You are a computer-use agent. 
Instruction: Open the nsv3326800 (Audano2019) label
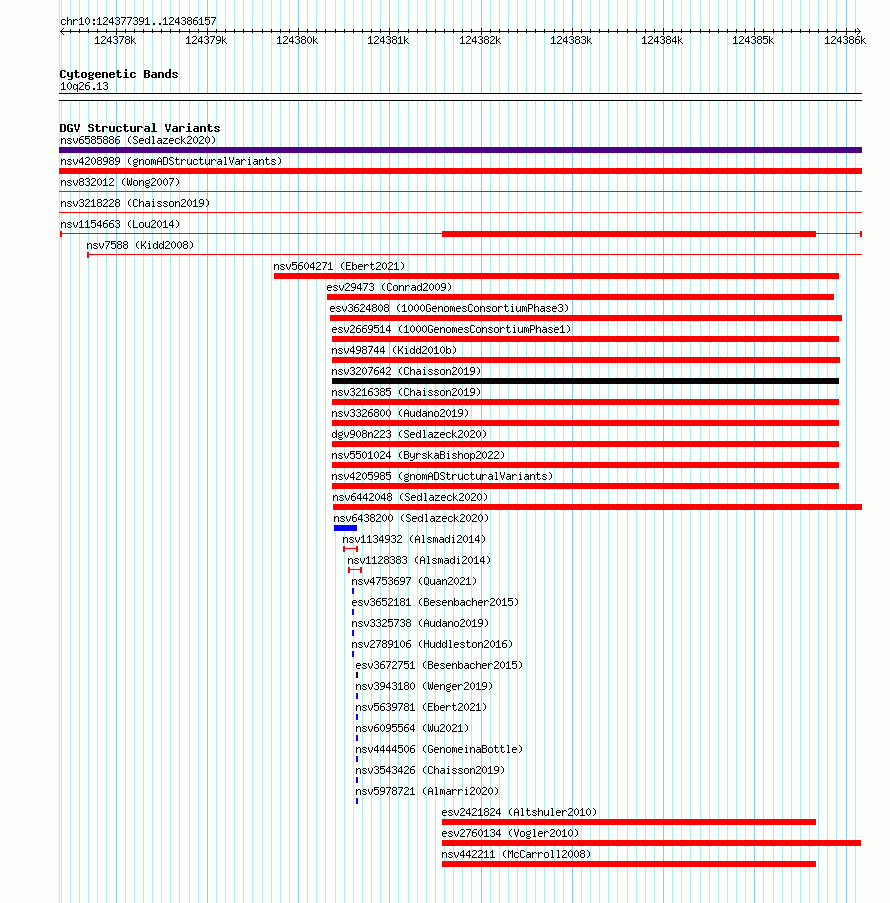tap(400, 413)
